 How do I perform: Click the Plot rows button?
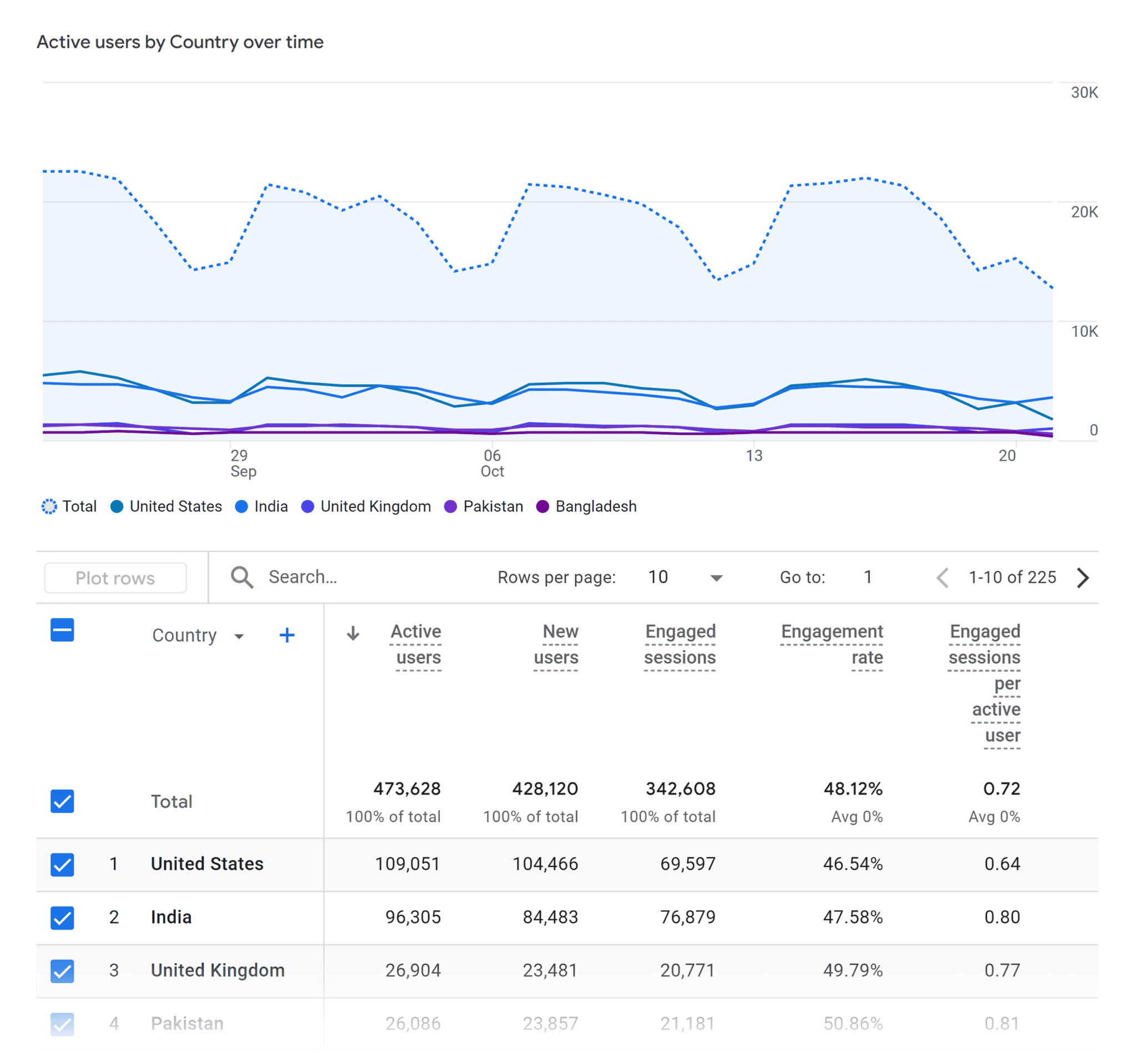(115, 577)
